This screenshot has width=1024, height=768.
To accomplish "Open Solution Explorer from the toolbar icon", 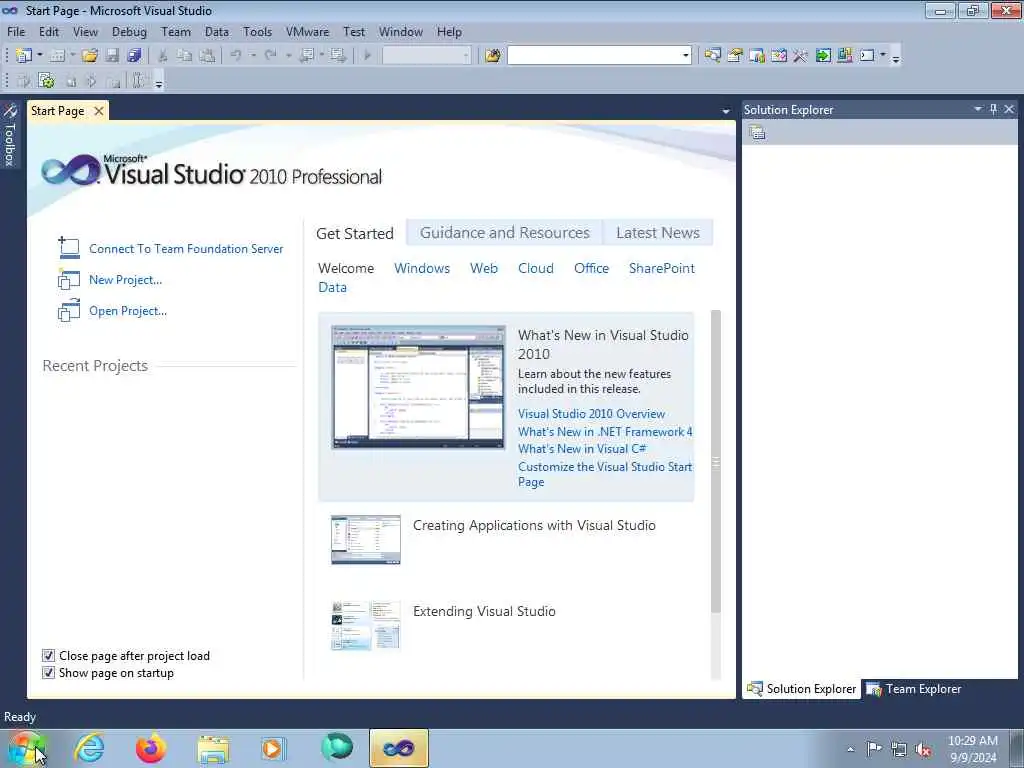I will pyautogui.click(x=712, y=56).
